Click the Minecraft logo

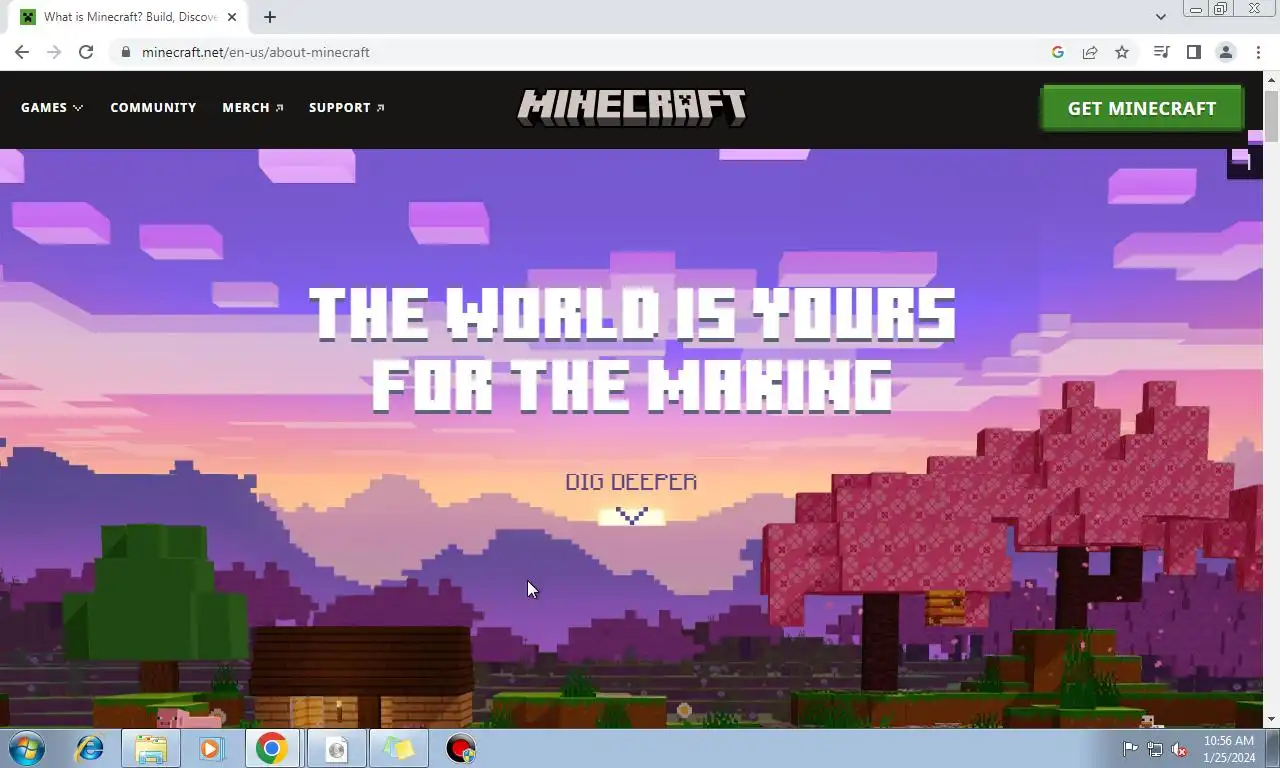pos(632,107)
